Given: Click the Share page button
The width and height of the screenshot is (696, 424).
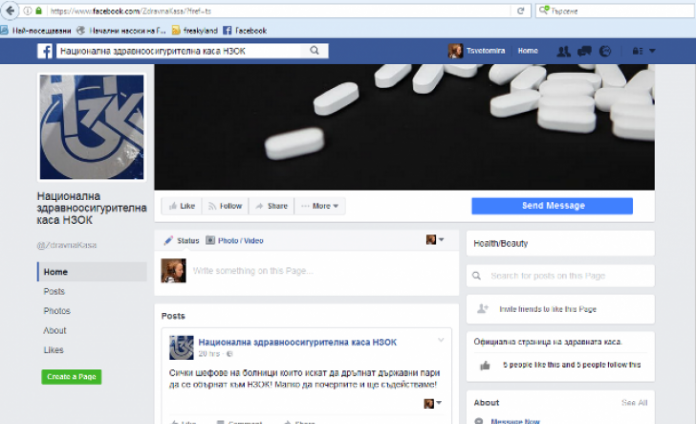Looking at the screenshot, I should (x=271, y=206).
